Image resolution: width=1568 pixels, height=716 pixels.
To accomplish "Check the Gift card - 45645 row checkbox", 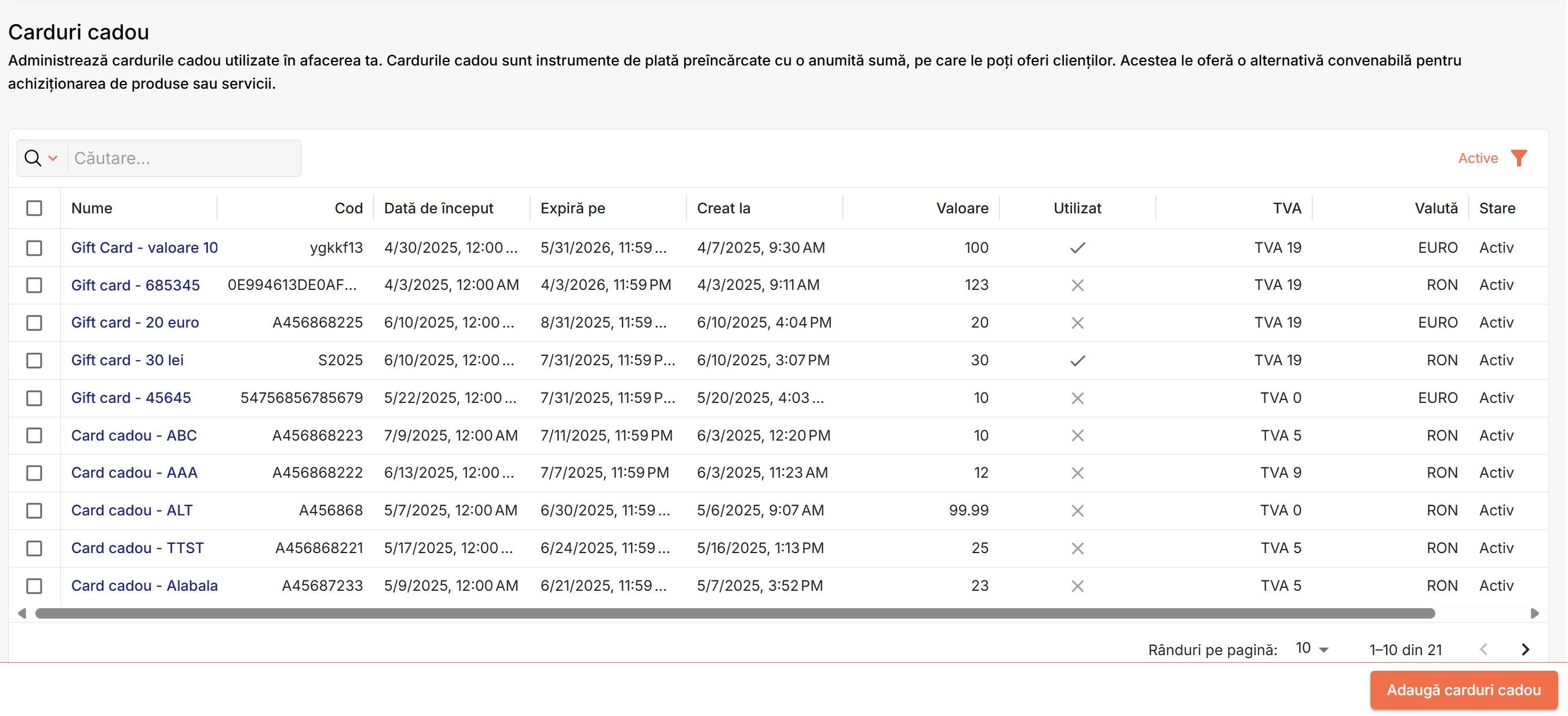I will point(34,398).
